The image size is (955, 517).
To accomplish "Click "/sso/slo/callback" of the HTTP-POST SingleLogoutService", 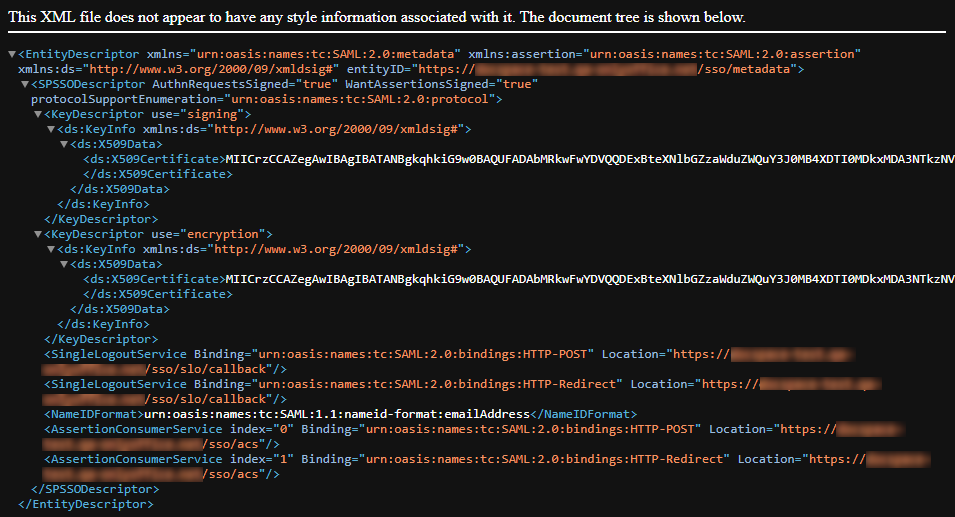I will (x=206, y=369).
